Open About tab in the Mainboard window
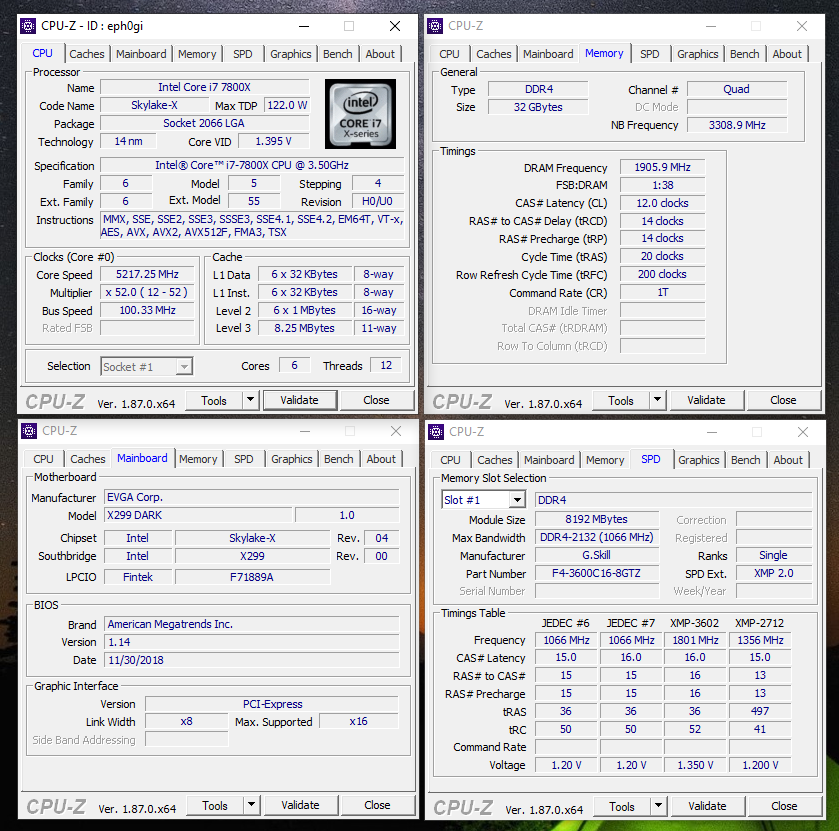 click(381, 459)
